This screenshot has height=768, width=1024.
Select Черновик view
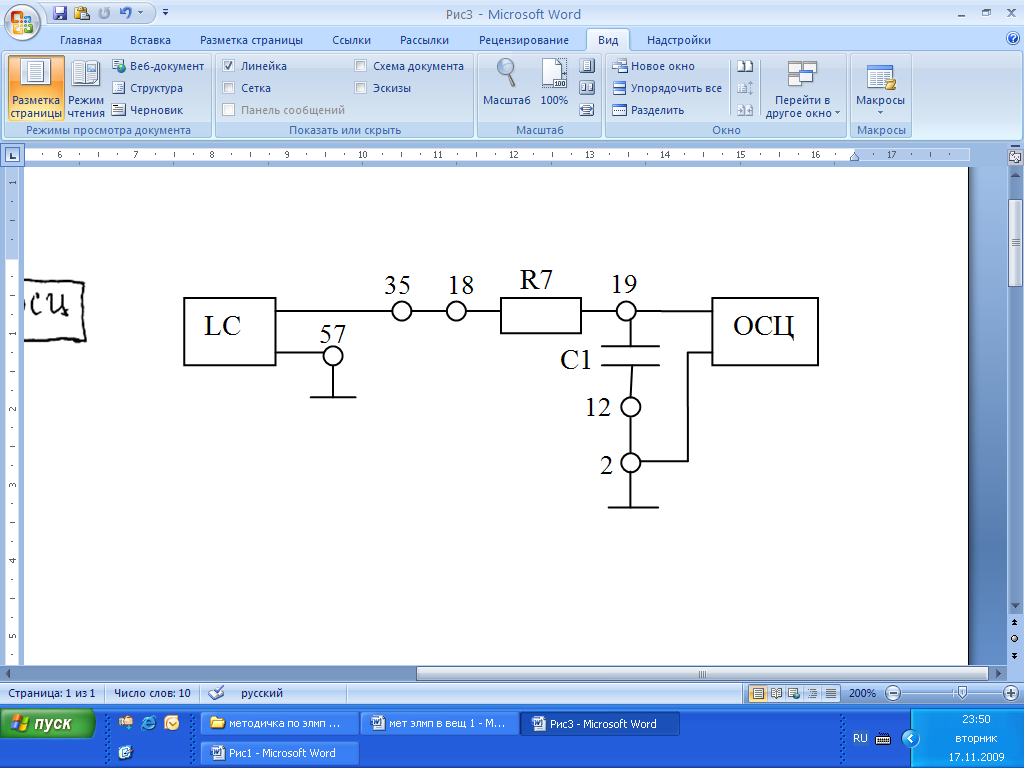[148, 110]
